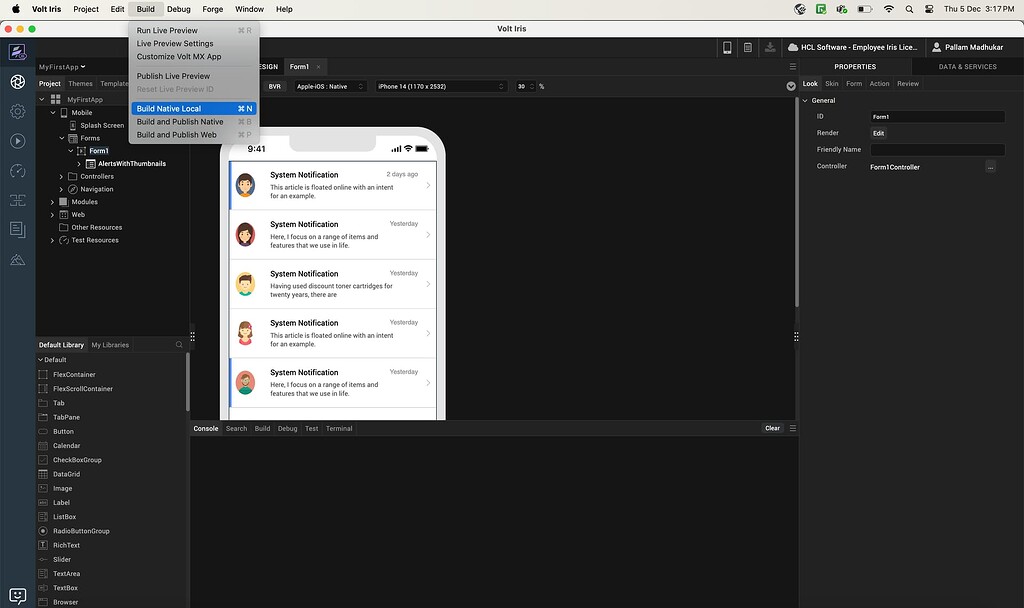The height and width of the screenshot is (608, 1024).
Task: Click the tablet document icon in top toolbar
Action: [x=748, y=47]
